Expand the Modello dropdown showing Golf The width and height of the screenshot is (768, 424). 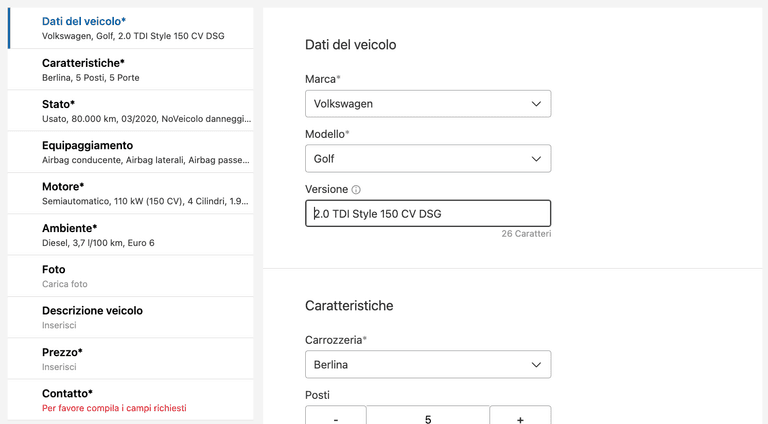pos(428,159)
